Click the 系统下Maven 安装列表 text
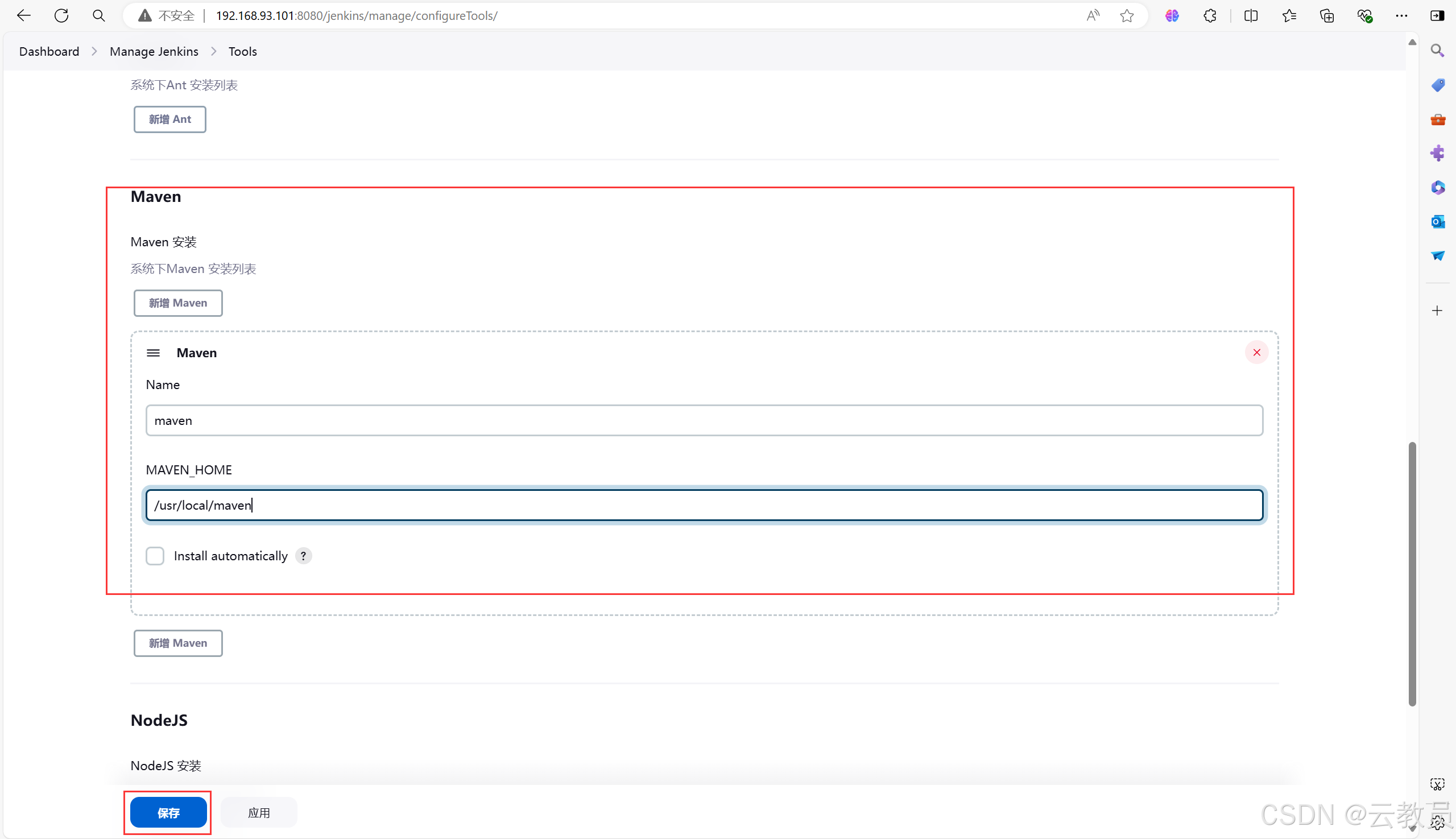 coord(193,269)
